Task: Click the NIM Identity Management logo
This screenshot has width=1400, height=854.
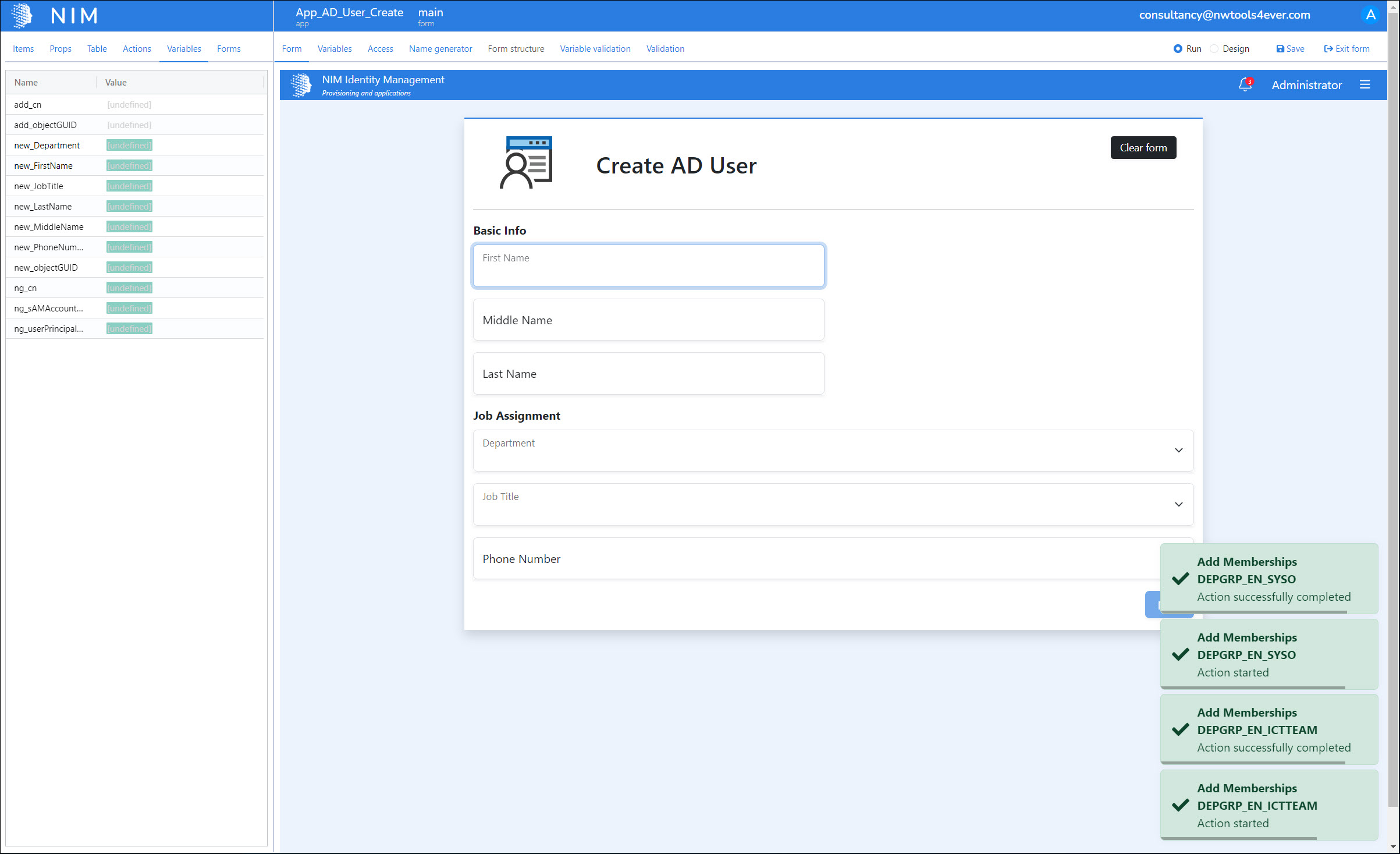Action: [301, 85]
